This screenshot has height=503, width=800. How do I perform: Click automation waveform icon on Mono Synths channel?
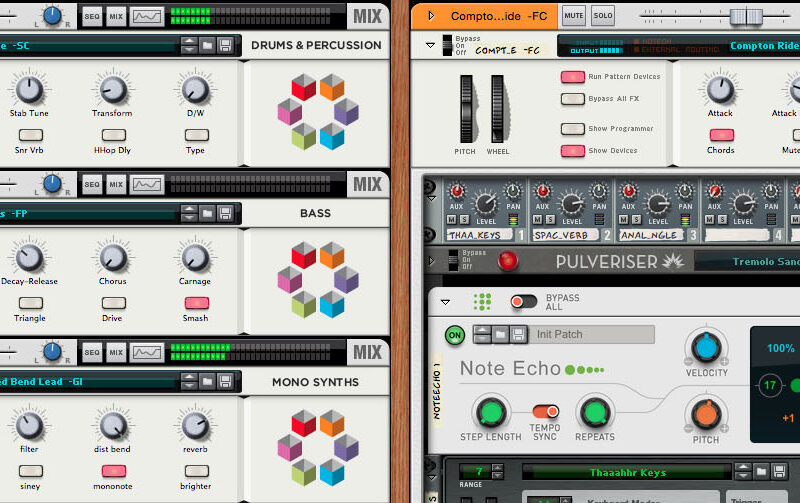147,353
